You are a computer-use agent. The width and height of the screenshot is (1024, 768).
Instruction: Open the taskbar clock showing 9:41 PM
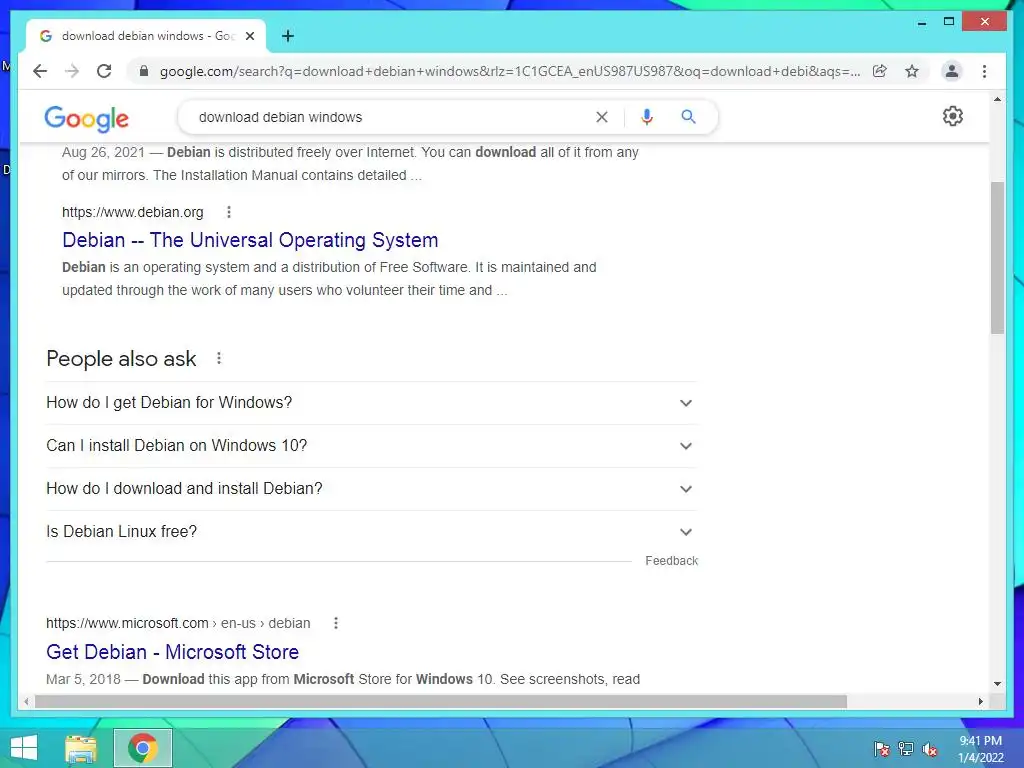[980, 749]
